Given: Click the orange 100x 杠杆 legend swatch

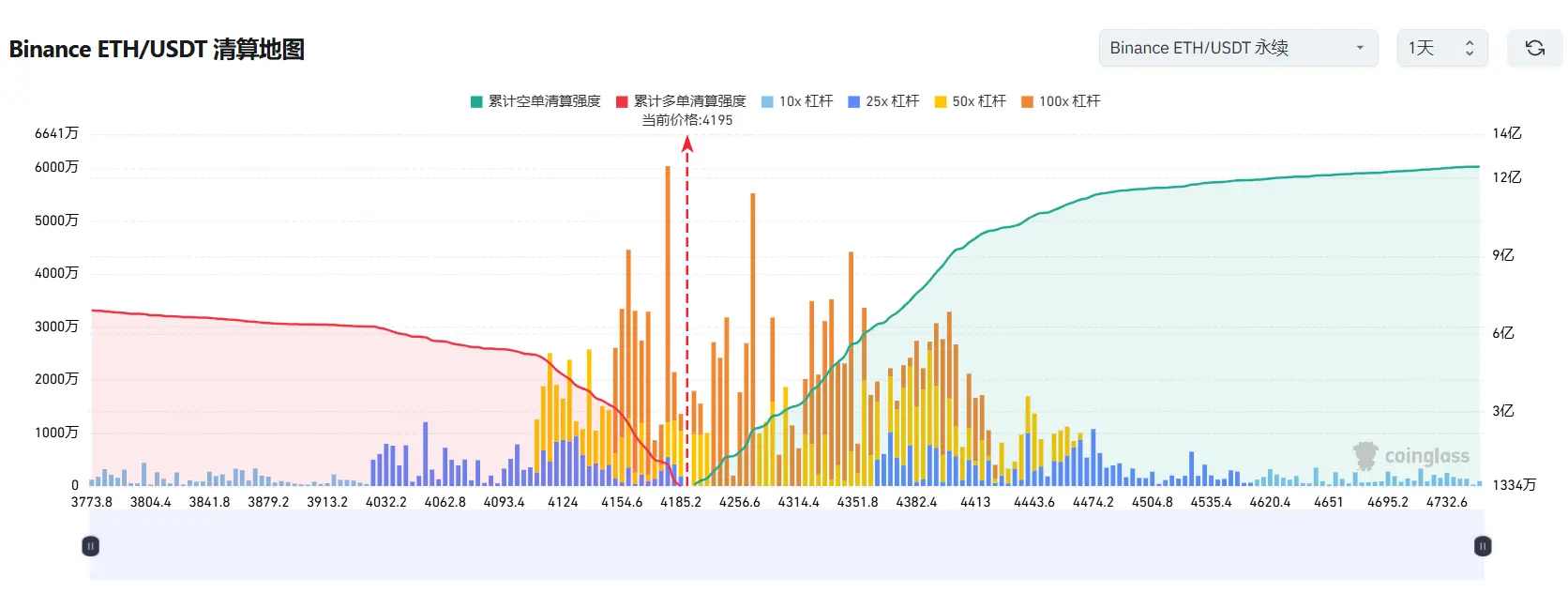Looking at the screenshot, I should 1027,101.
